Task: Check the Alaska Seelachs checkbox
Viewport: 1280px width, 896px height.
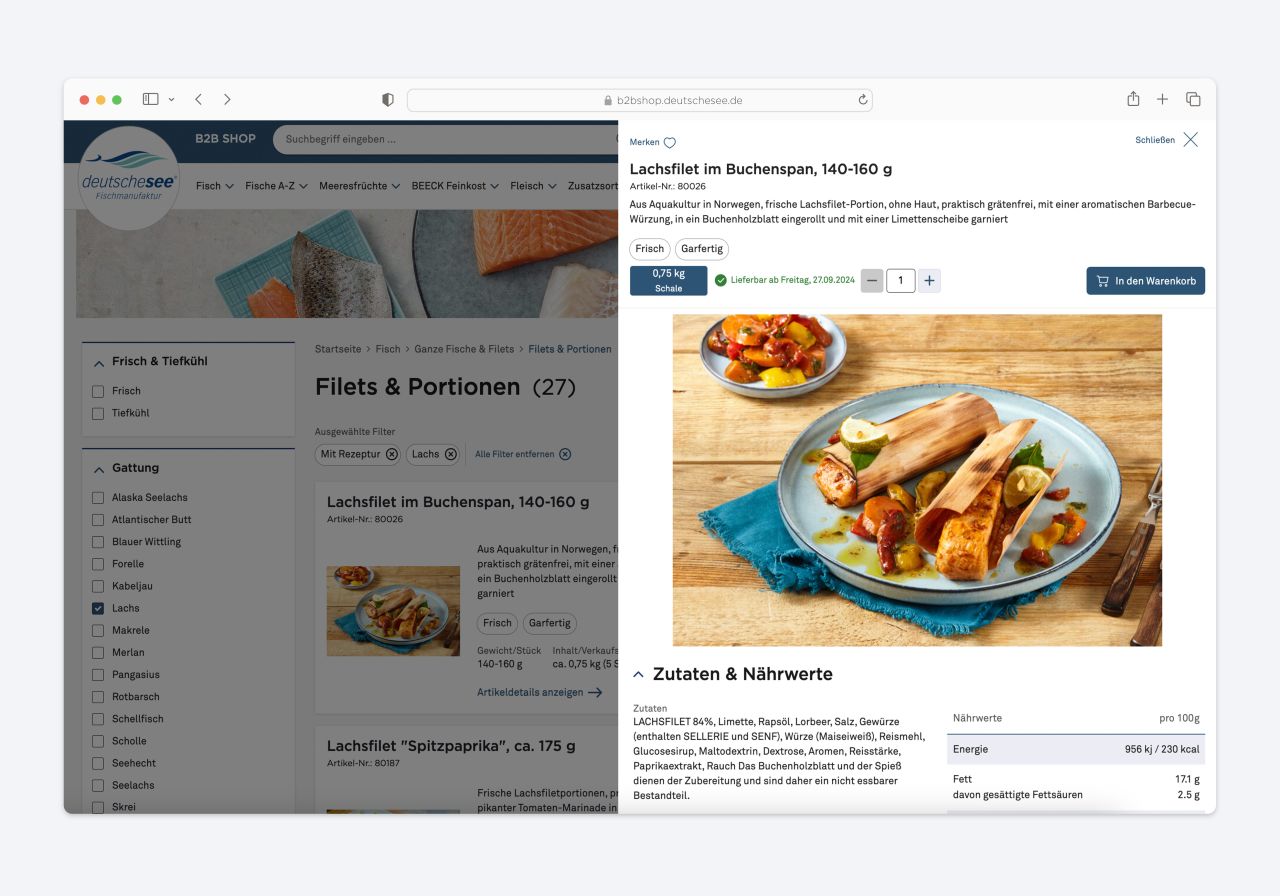Action: click(x=98, y=497)
